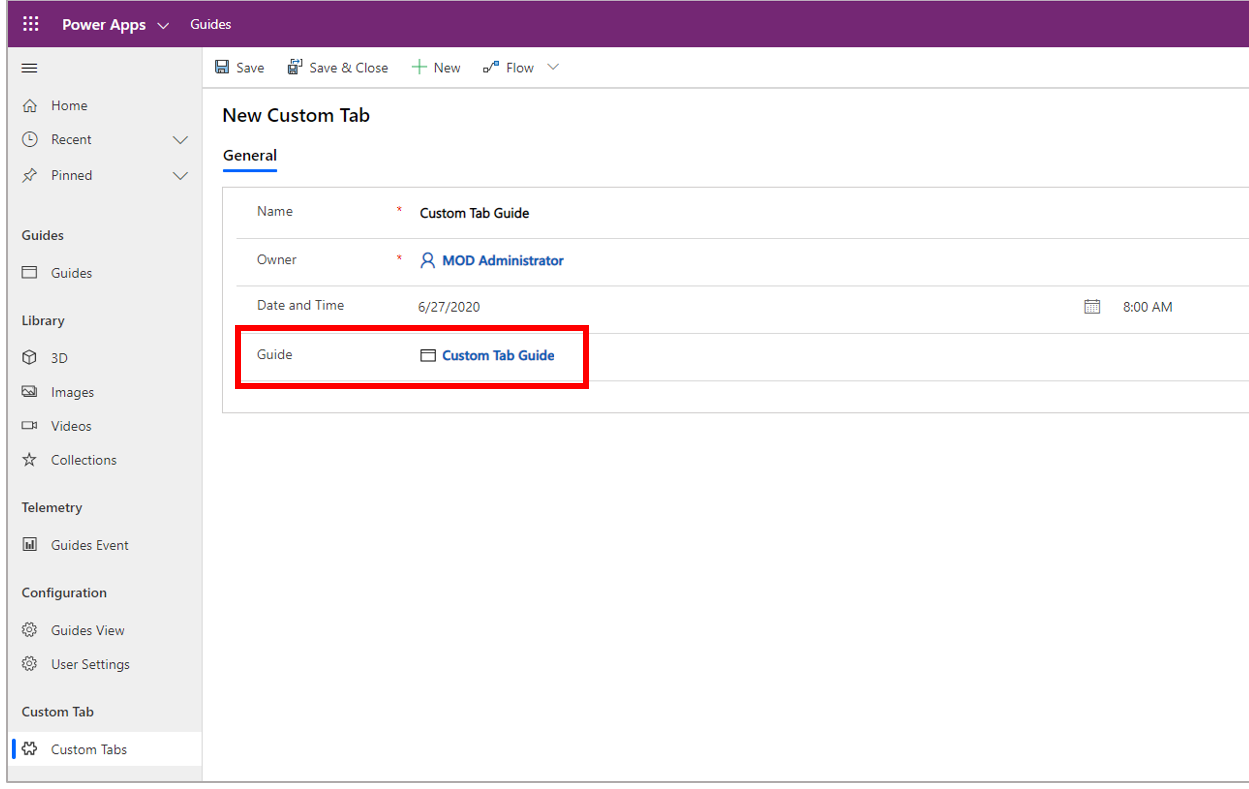Click the Custom Tabs puzzle icon
This screenshot has height=789, width=1249.
pyautogui.click(x=30, y=749)
